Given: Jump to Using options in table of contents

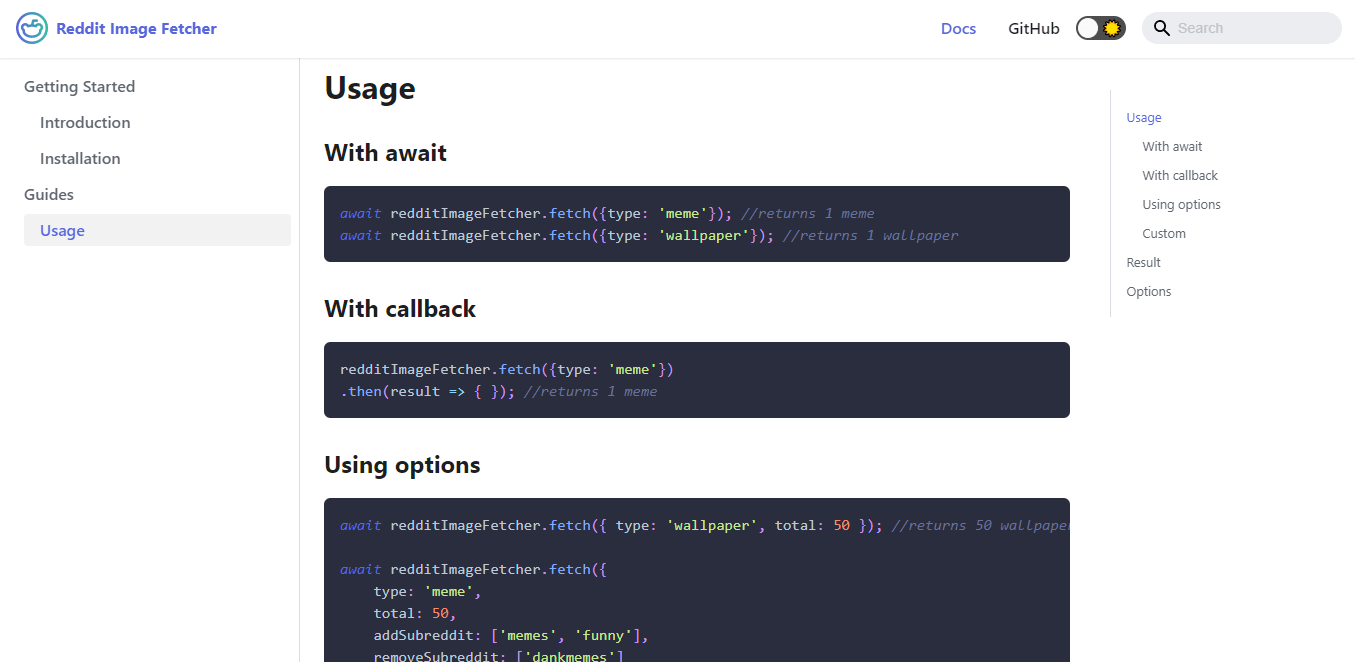Looking at the screenshot, I should coord(1181,205).
